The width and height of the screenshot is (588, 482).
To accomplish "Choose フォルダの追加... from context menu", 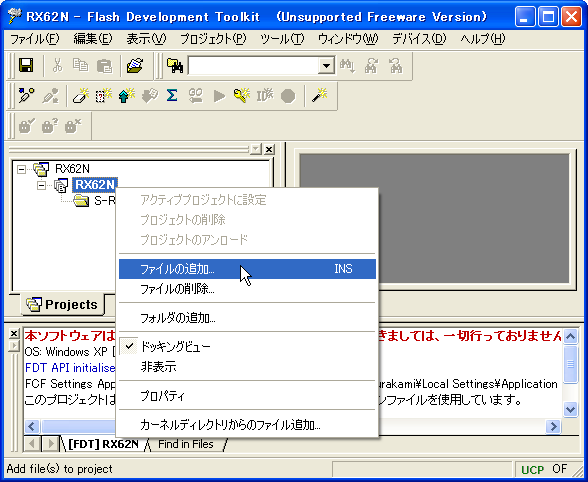I will click(247, 318).
